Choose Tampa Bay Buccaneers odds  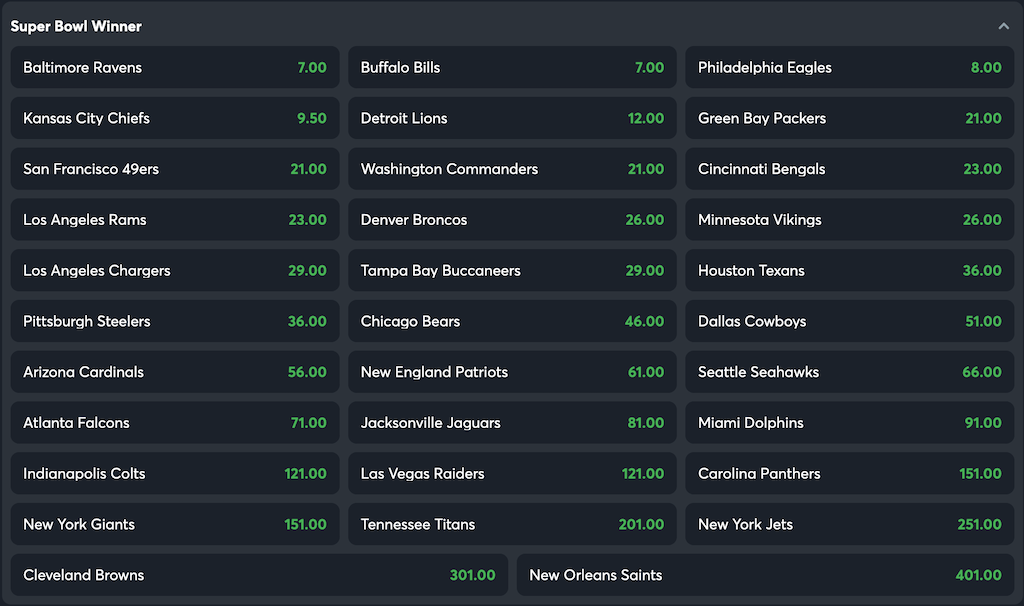point(512,270)
